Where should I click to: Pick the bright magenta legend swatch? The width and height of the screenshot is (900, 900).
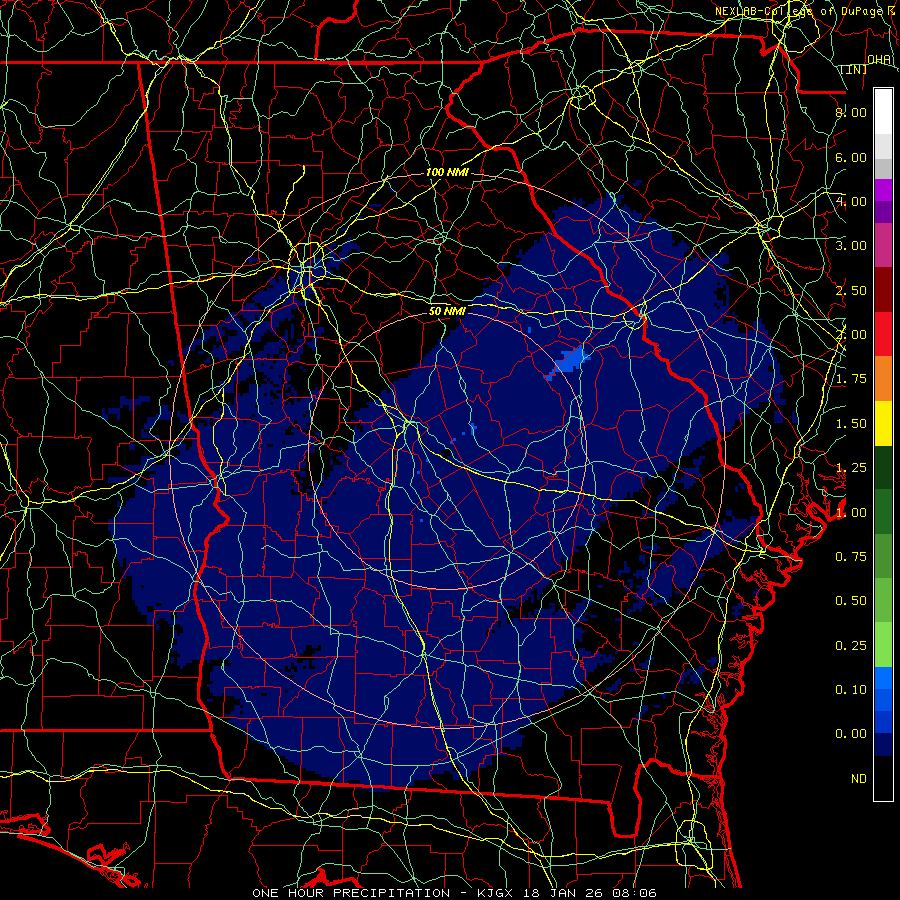coord(883,190)
